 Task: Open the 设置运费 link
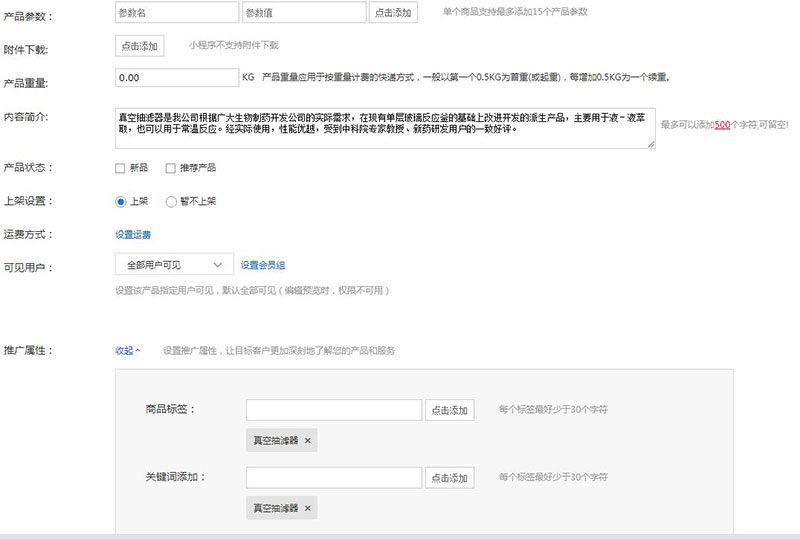tap(133, 235)
